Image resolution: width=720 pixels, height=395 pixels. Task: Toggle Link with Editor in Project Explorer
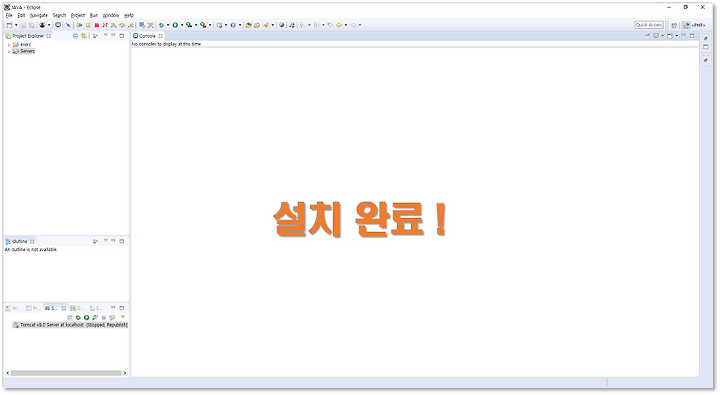(x=84, y=36)
